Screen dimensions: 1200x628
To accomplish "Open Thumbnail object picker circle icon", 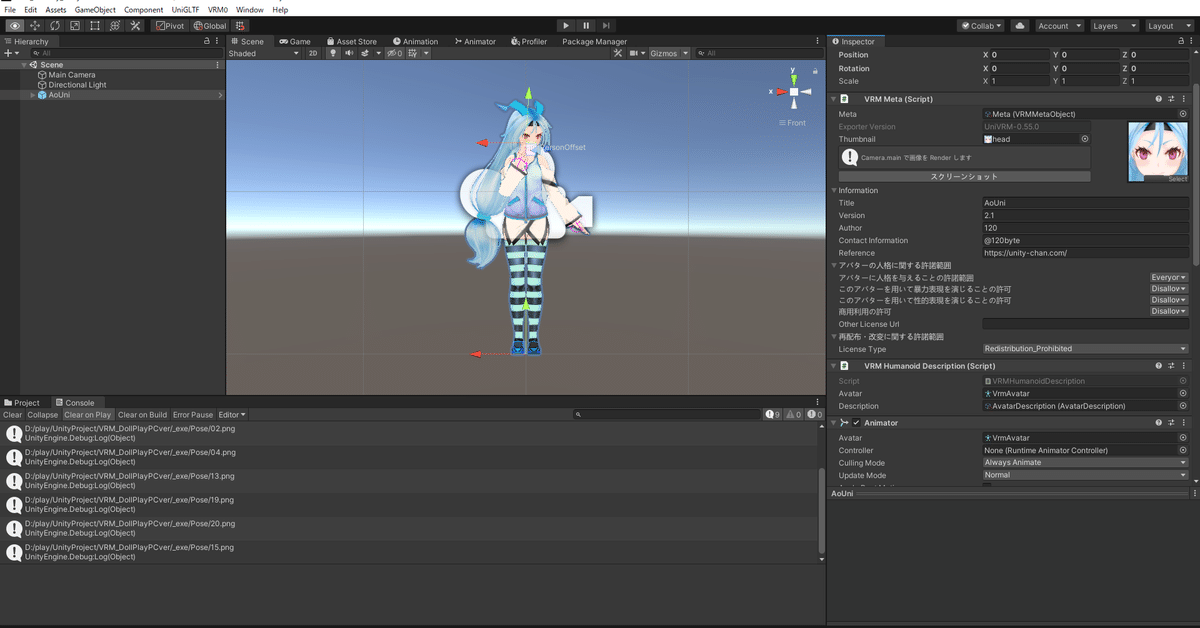I will pyautogui.click(x=1085, y=139).
